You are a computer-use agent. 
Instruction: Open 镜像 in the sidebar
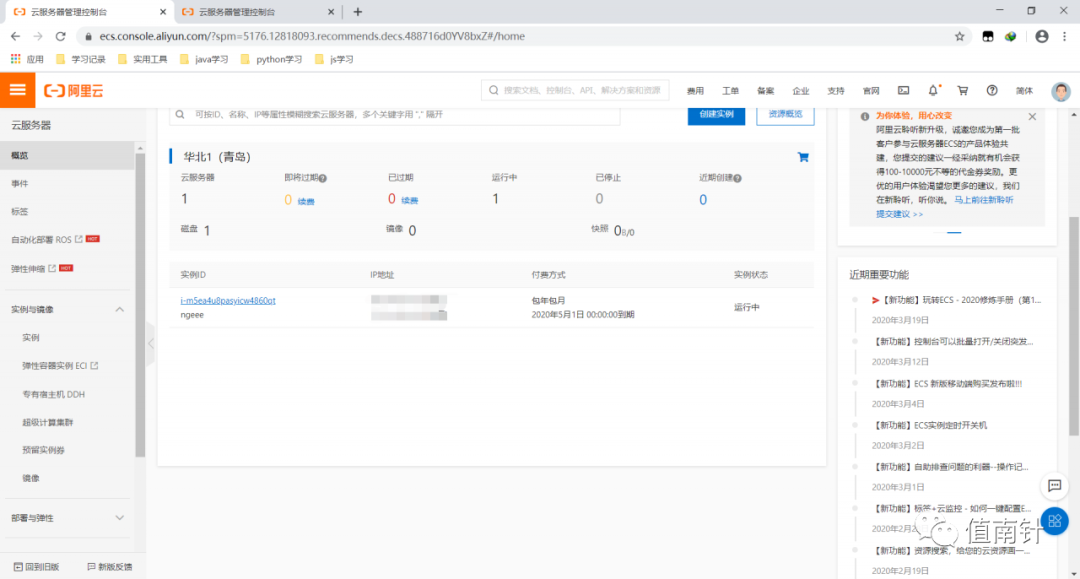tap(31, 478)
